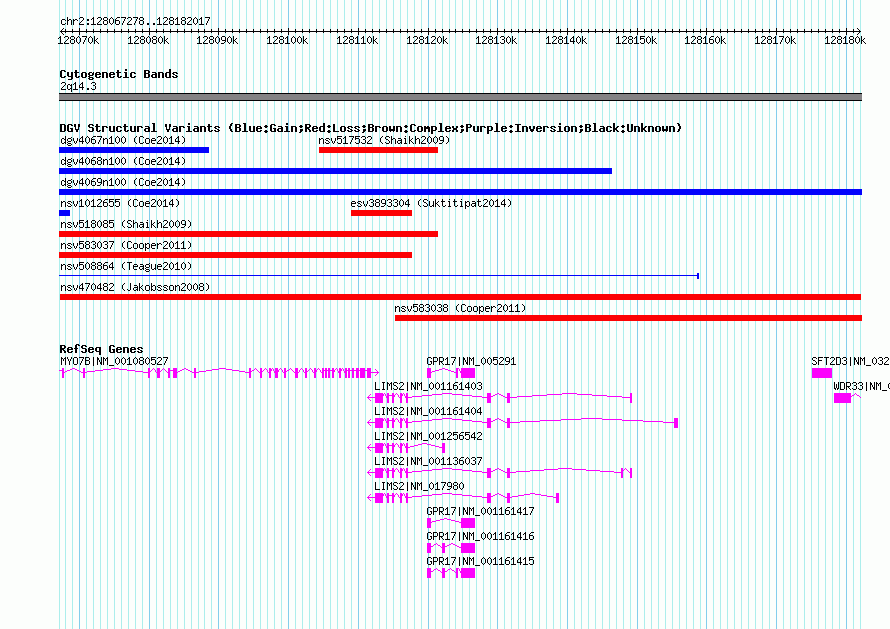Click the dgv4067n100 blue gain variant bar
The image size is (890, 629).
tap(134, 150)
